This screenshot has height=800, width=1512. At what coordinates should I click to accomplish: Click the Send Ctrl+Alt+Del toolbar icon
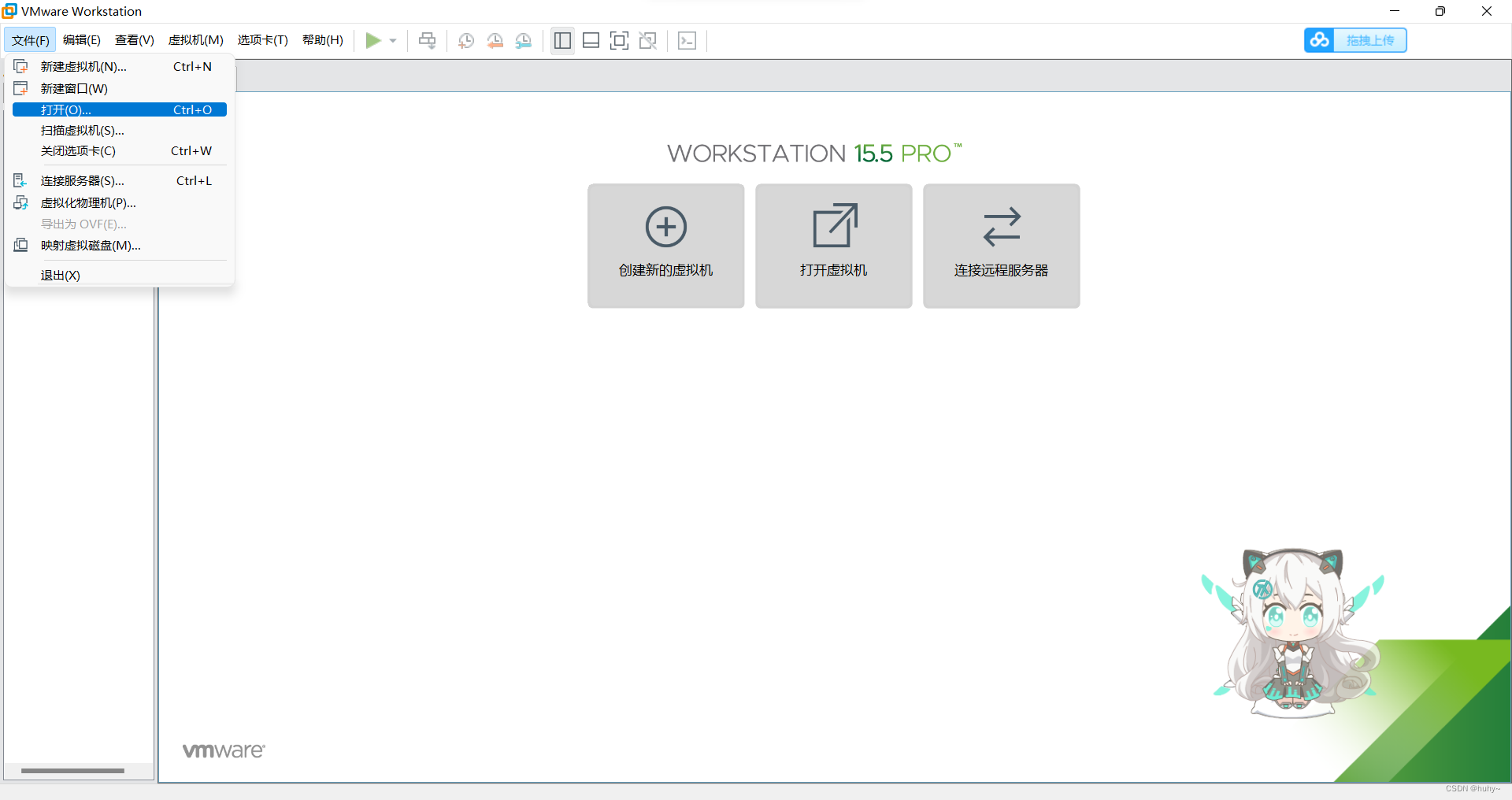tap(428, 40)
